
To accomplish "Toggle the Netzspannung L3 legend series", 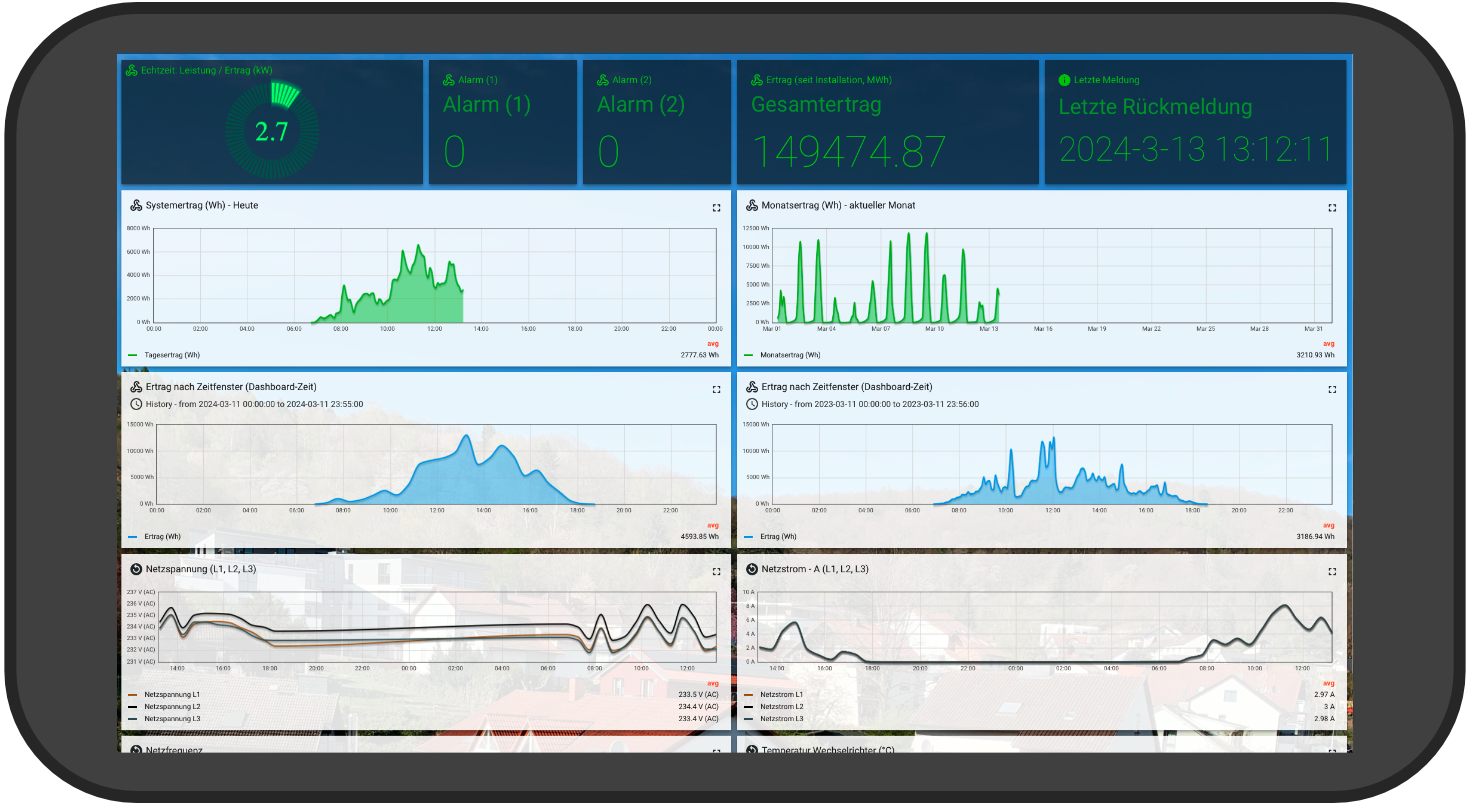I will pos(172,718).
